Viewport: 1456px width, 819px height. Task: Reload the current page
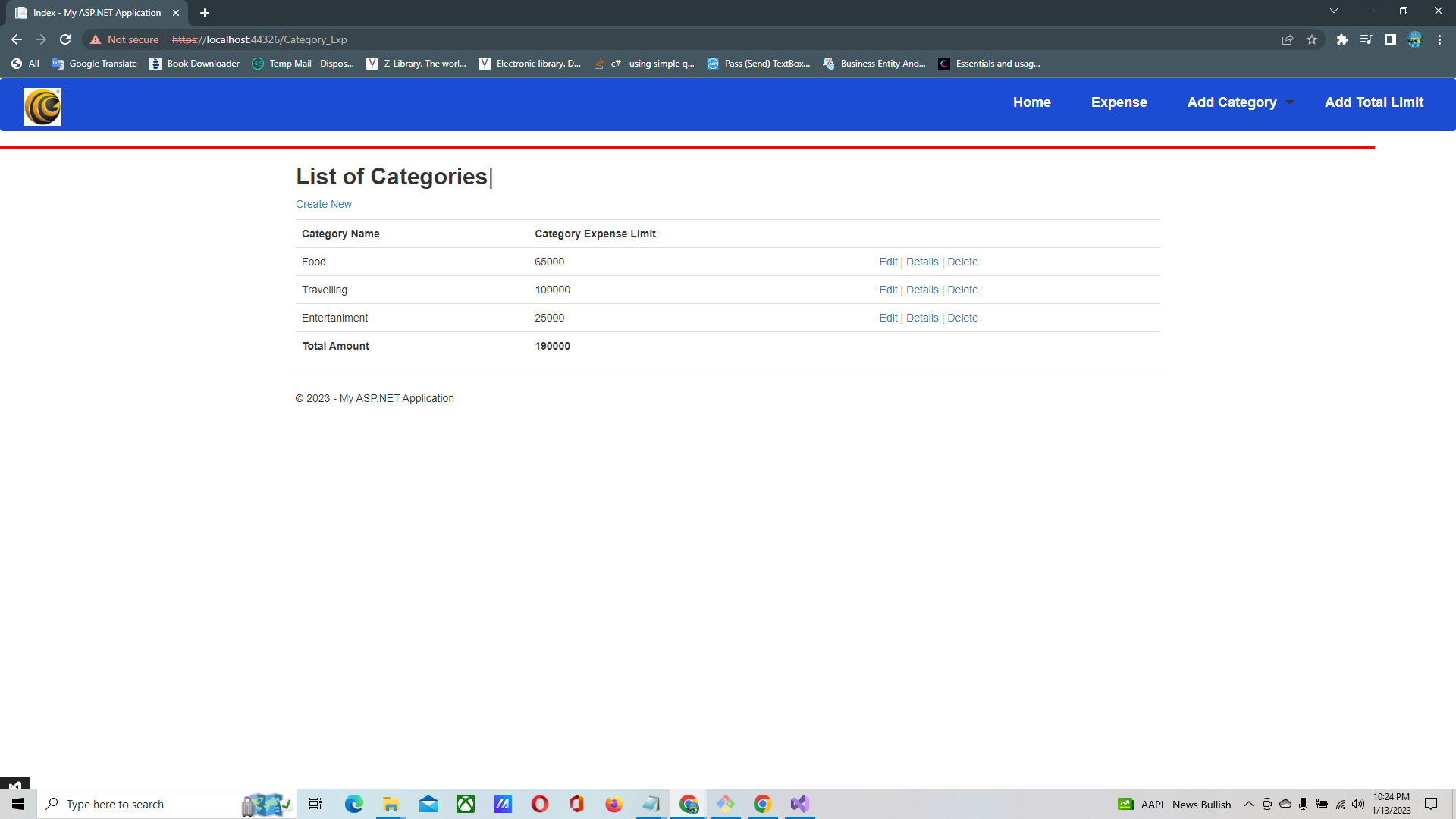click(65, 39)
